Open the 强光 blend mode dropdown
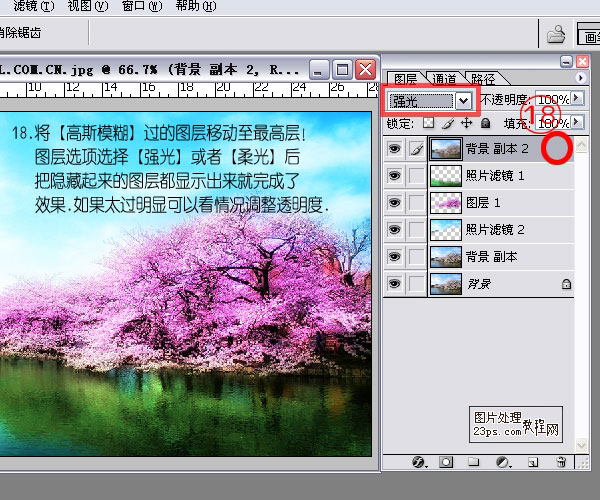600x500 pixels. tap(463, 101)
